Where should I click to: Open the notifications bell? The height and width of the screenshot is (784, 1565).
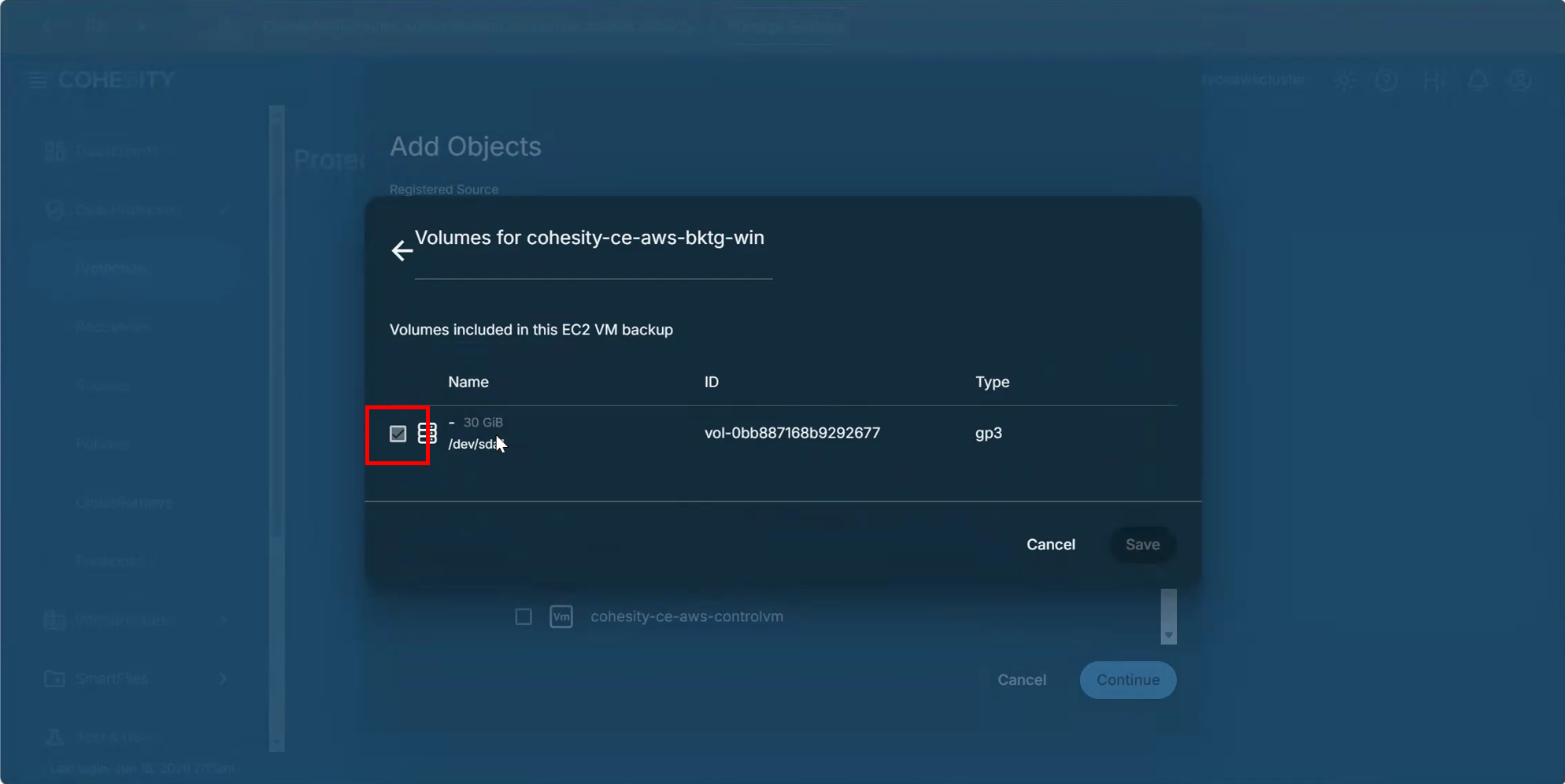1478,80
